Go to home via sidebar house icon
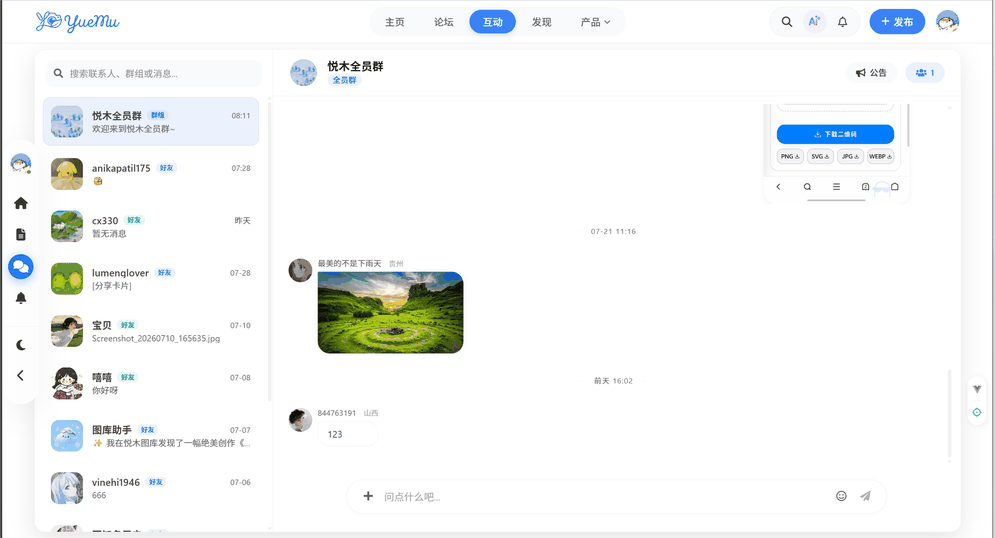This screenshot has height=538, width=995. [21, 203]
